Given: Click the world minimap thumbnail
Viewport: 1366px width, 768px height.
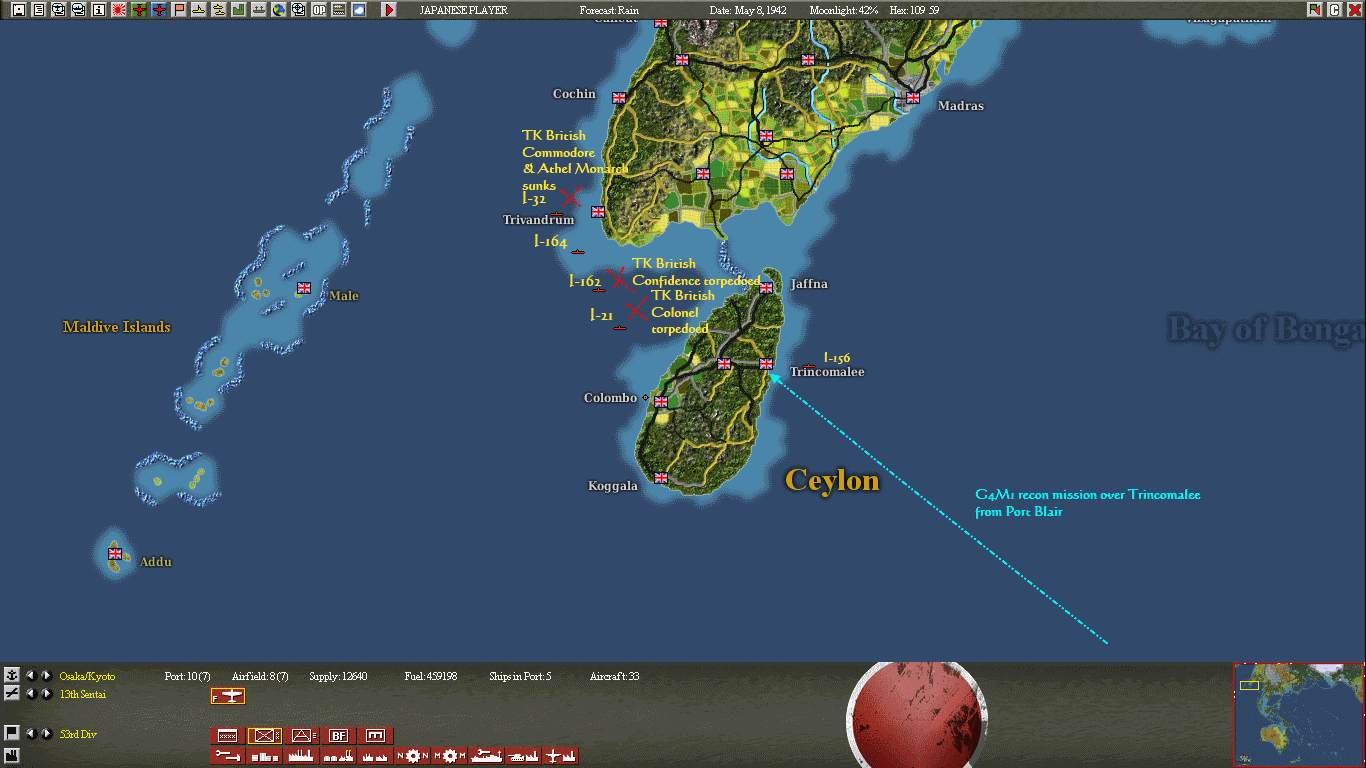Looking at the screenshot, I should [1299, 715].
